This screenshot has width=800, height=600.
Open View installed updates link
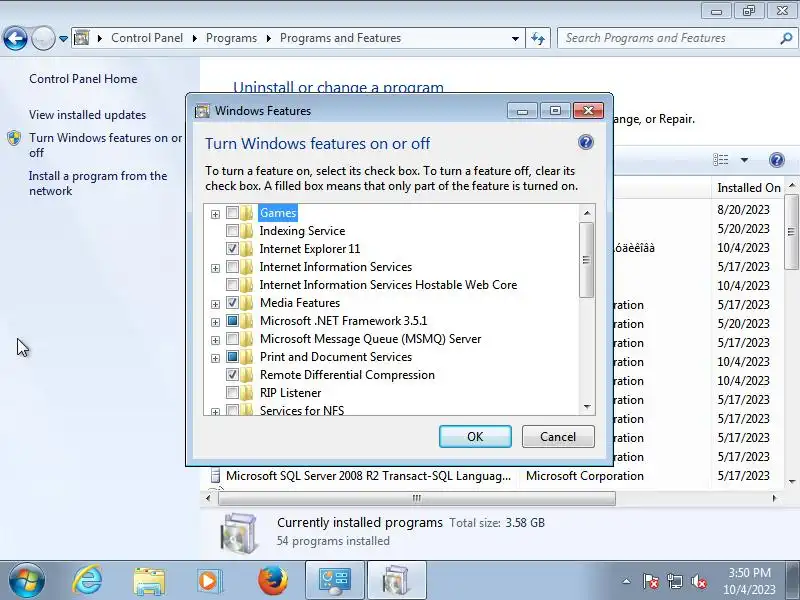(x=87, y=115)
